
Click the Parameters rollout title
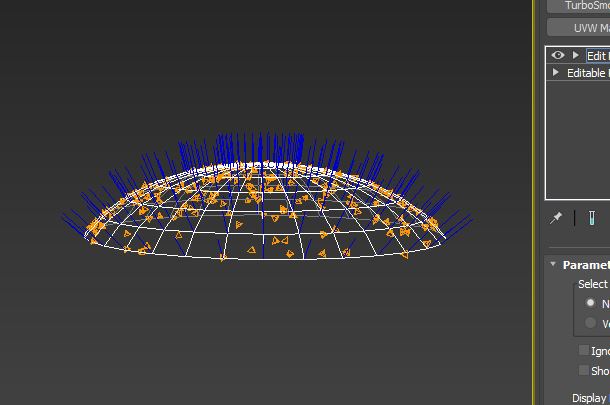585,265
